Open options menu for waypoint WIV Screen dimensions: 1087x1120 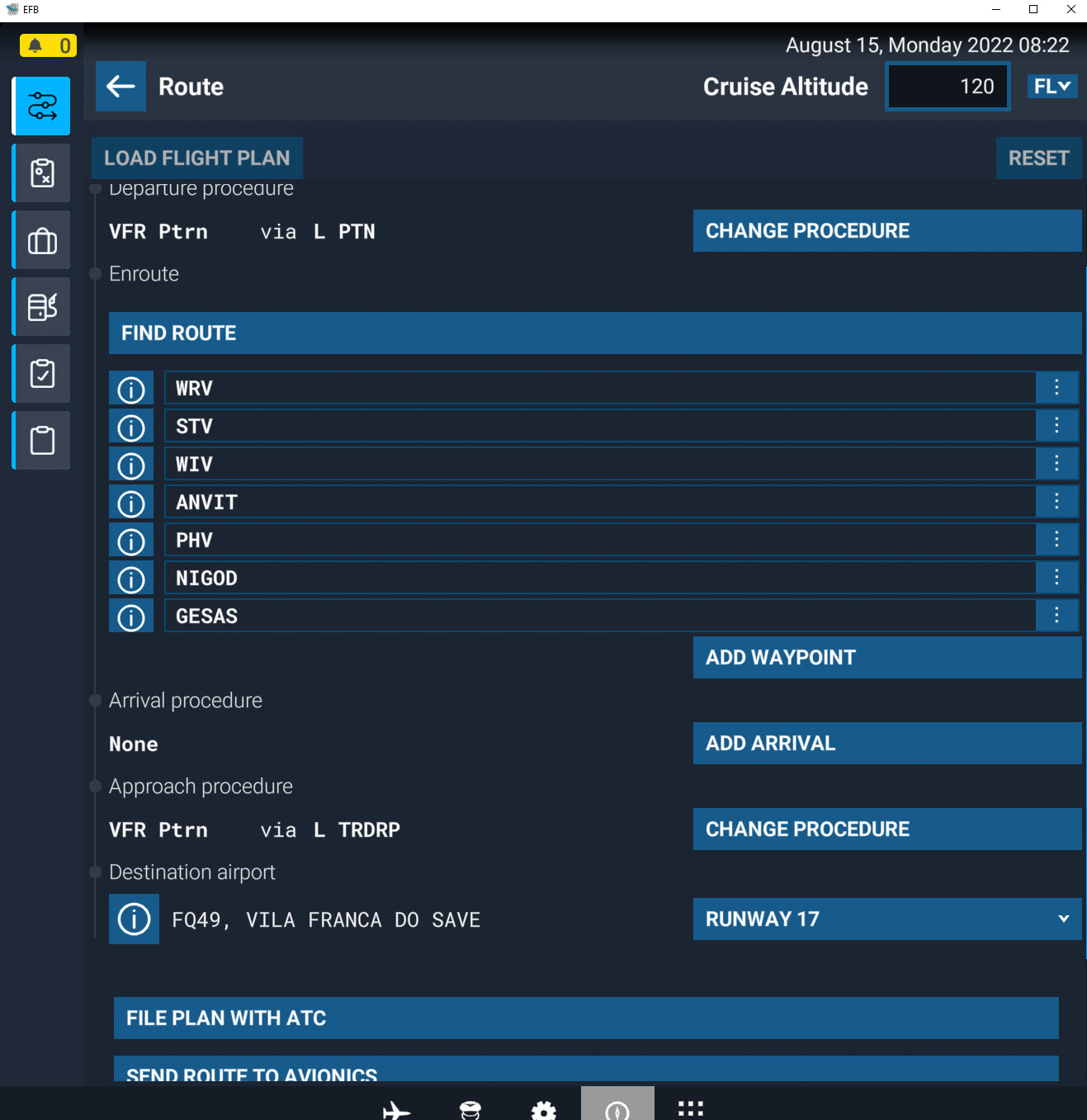[x=1056, y=464]
